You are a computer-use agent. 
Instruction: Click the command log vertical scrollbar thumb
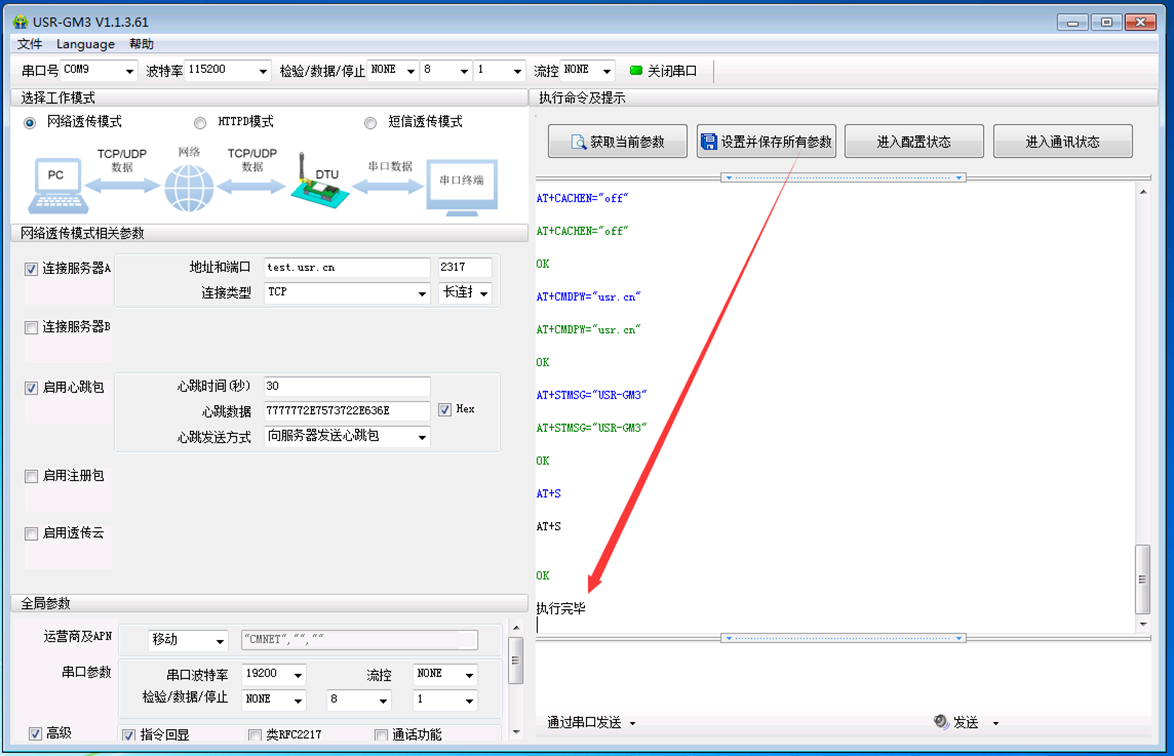tap(1143, 580)
